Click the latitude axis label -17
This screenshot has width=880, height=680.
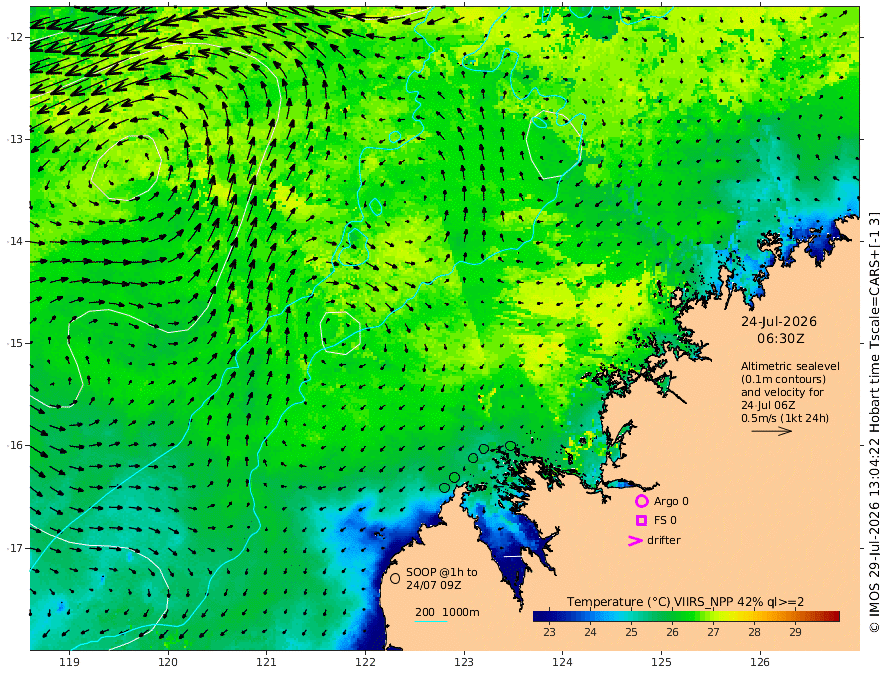(x=15, y=548)
